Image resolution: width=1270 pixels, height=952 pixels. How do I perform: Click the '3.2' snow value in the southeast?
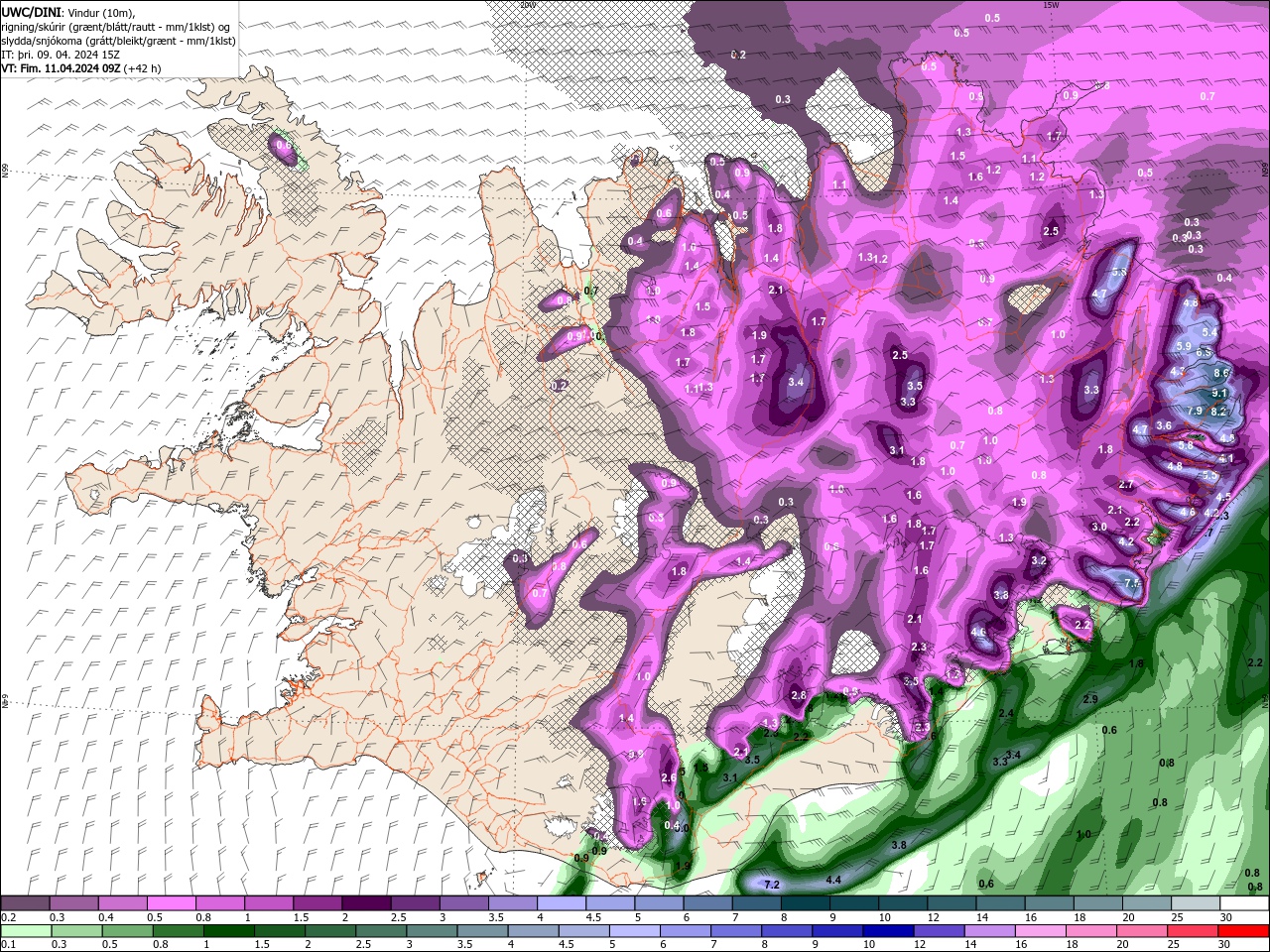[1039, 561]
